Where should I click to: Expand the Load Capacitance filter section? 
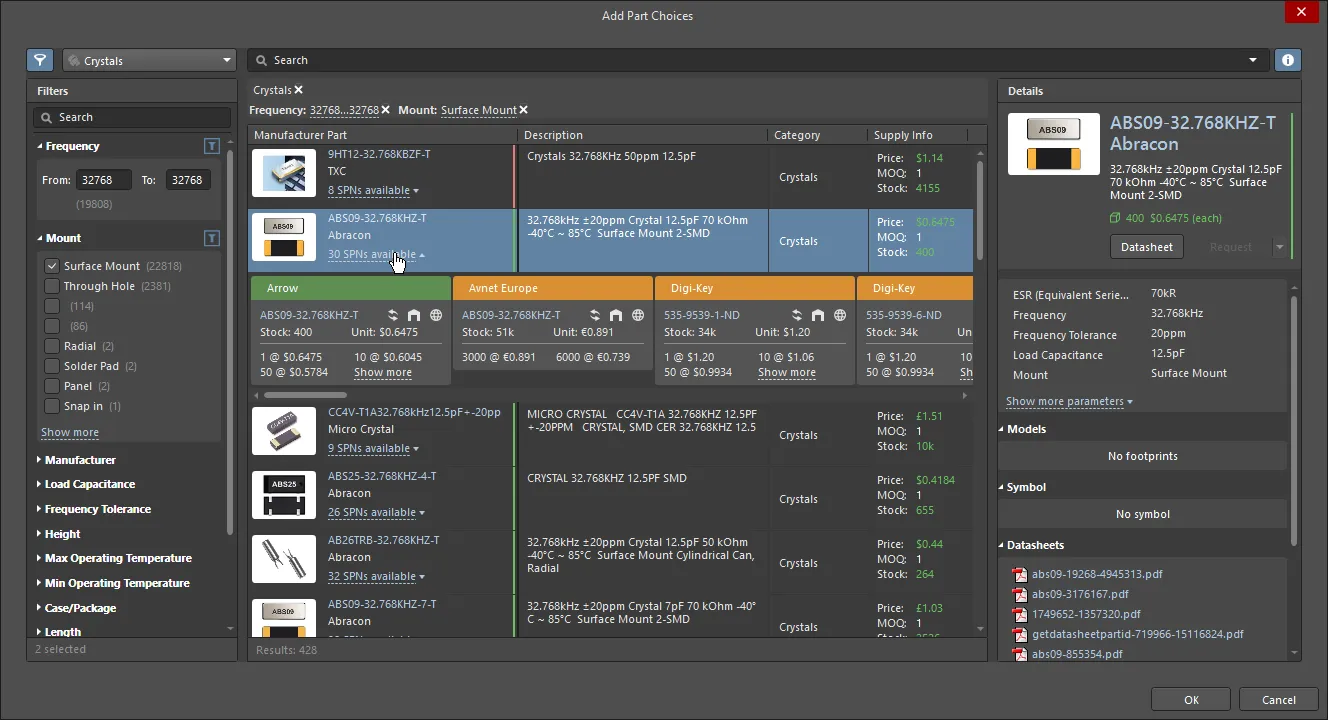(x=40, y=484)
